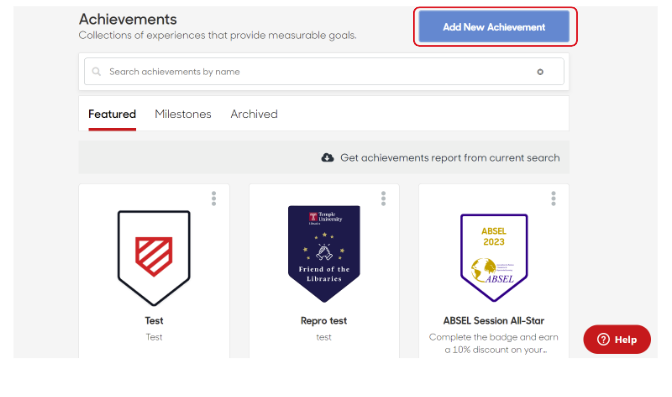Open the Test achievement title

pyautogui.click(x=154, y=321)
